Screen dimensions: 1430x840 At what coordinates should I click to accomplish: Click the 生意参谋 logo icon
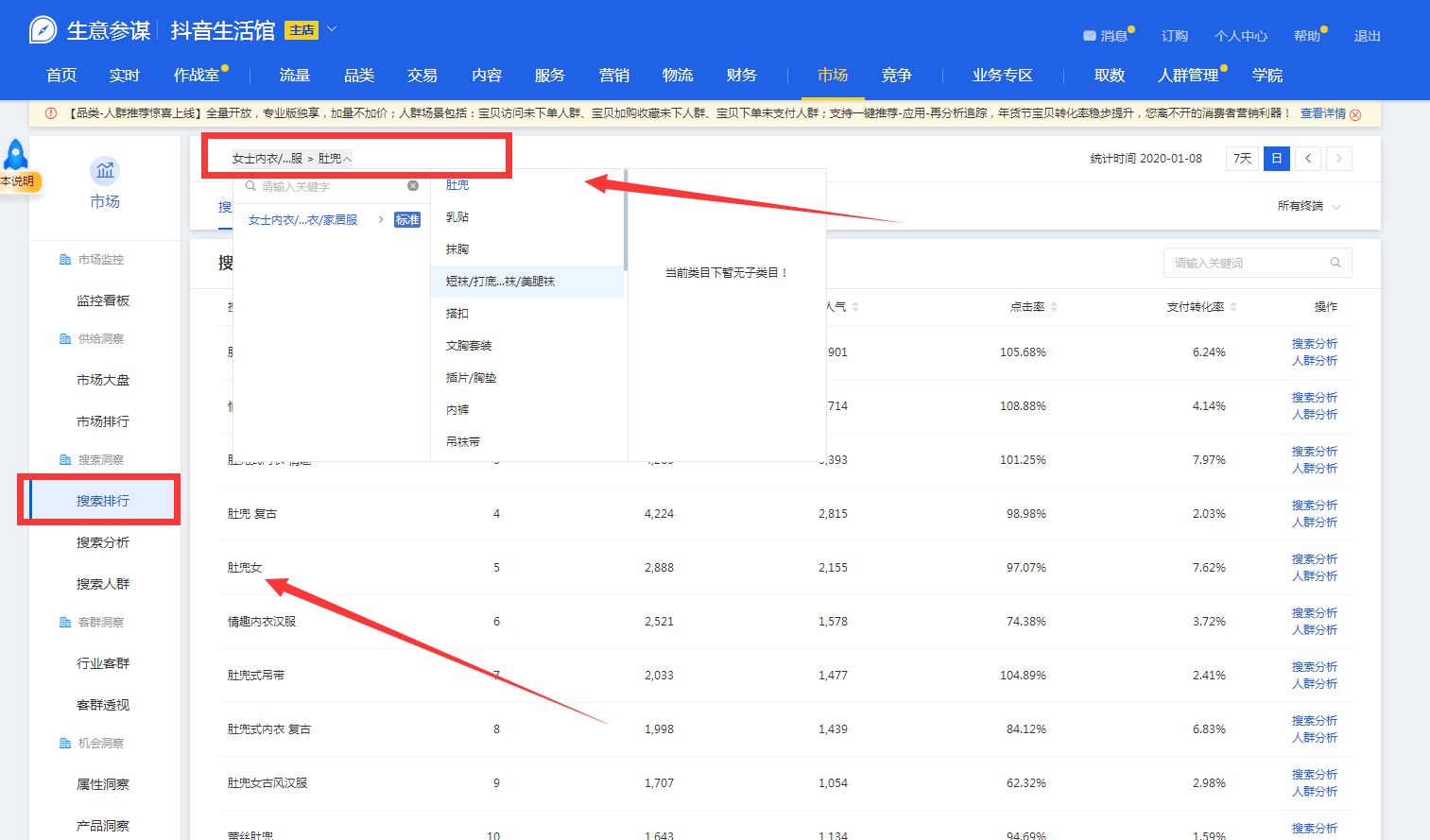pos(43,30)
